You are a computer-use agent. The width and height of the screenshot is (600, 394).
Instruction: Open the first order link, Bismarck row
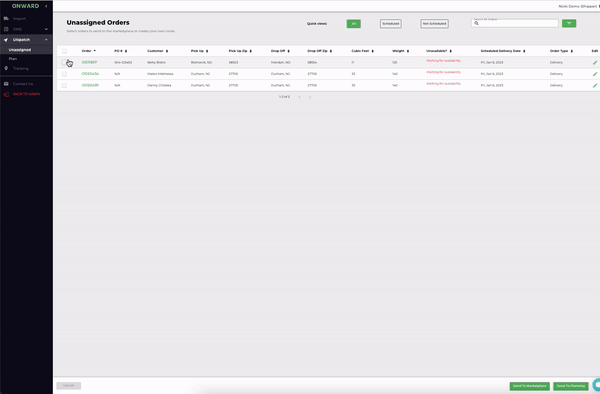coord(89,62)
